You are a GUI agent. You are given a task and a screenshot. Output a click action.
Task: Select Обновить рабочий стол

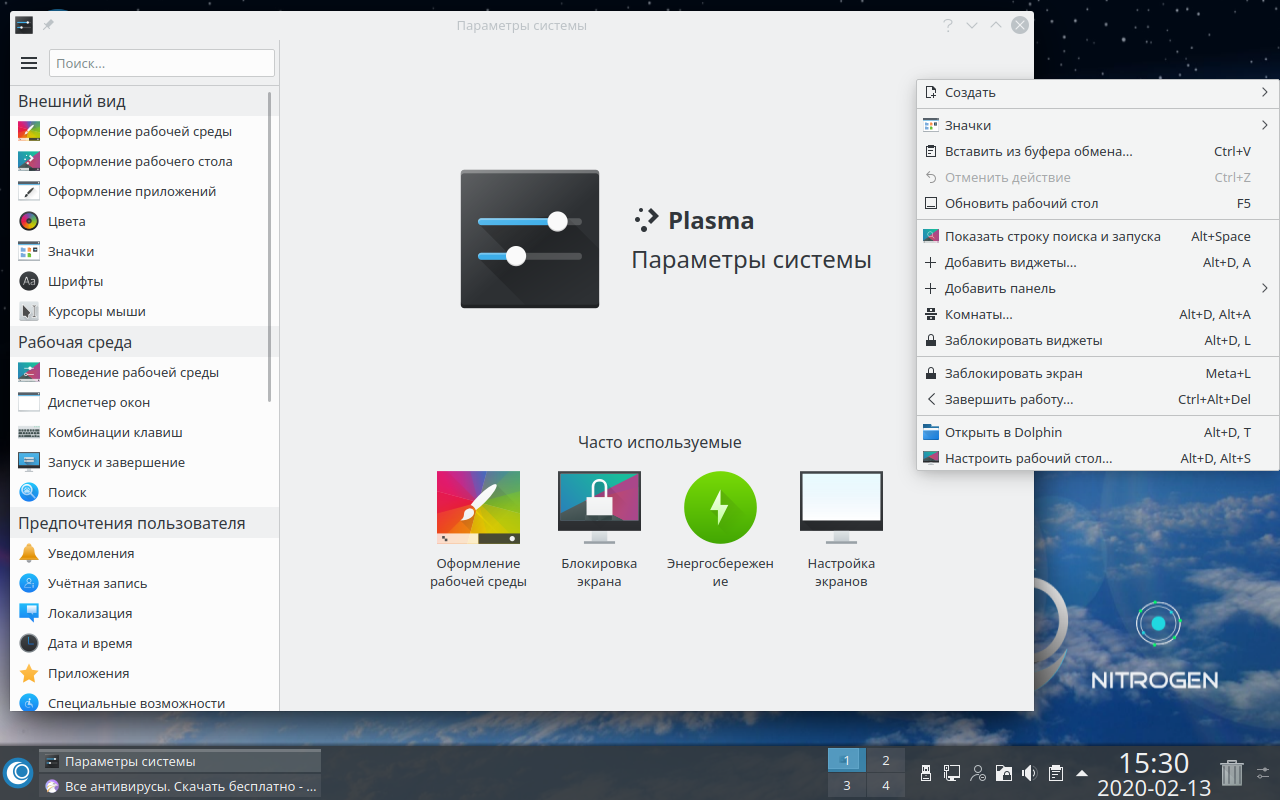click(x=1098, y=203)
